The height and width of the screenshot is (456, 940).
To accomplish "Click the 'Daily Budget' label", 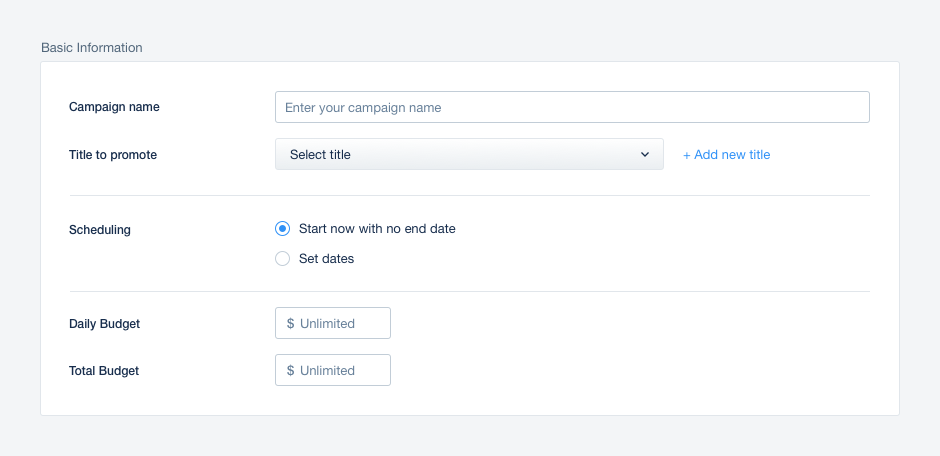I will (104, 324).
